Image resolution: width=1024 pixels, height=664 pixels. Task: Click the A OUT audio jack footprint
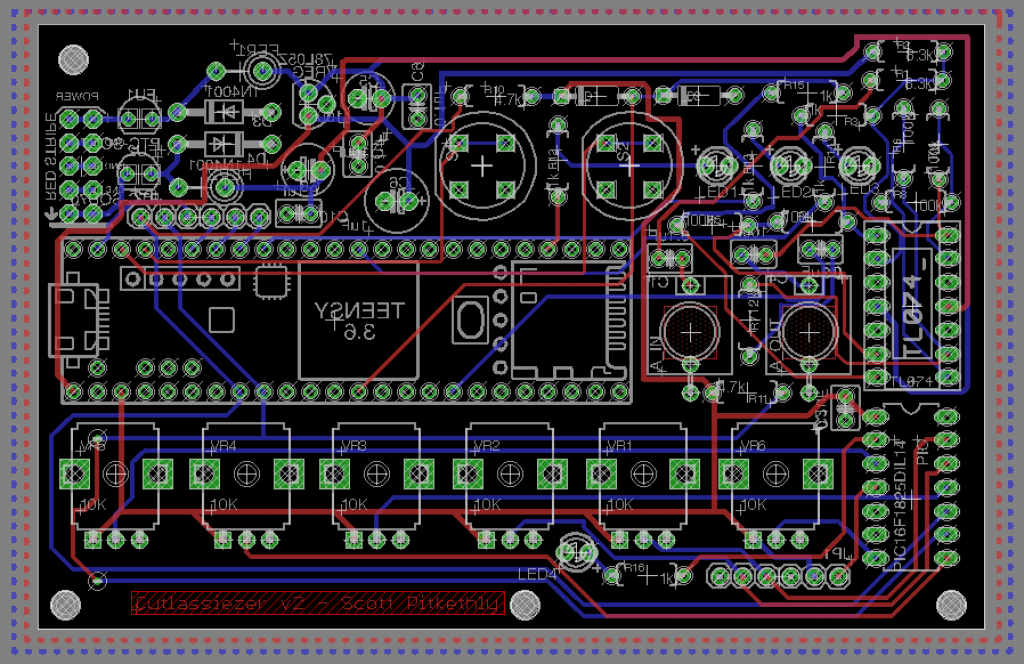tap(808, 330)
